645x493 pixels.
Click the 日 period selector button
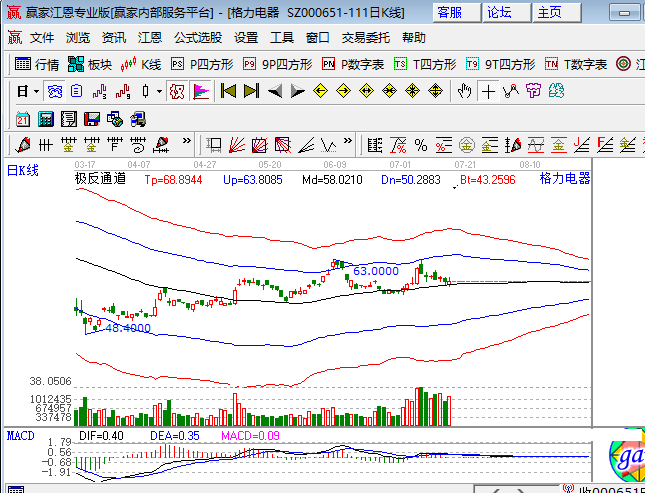coord(23,91)
